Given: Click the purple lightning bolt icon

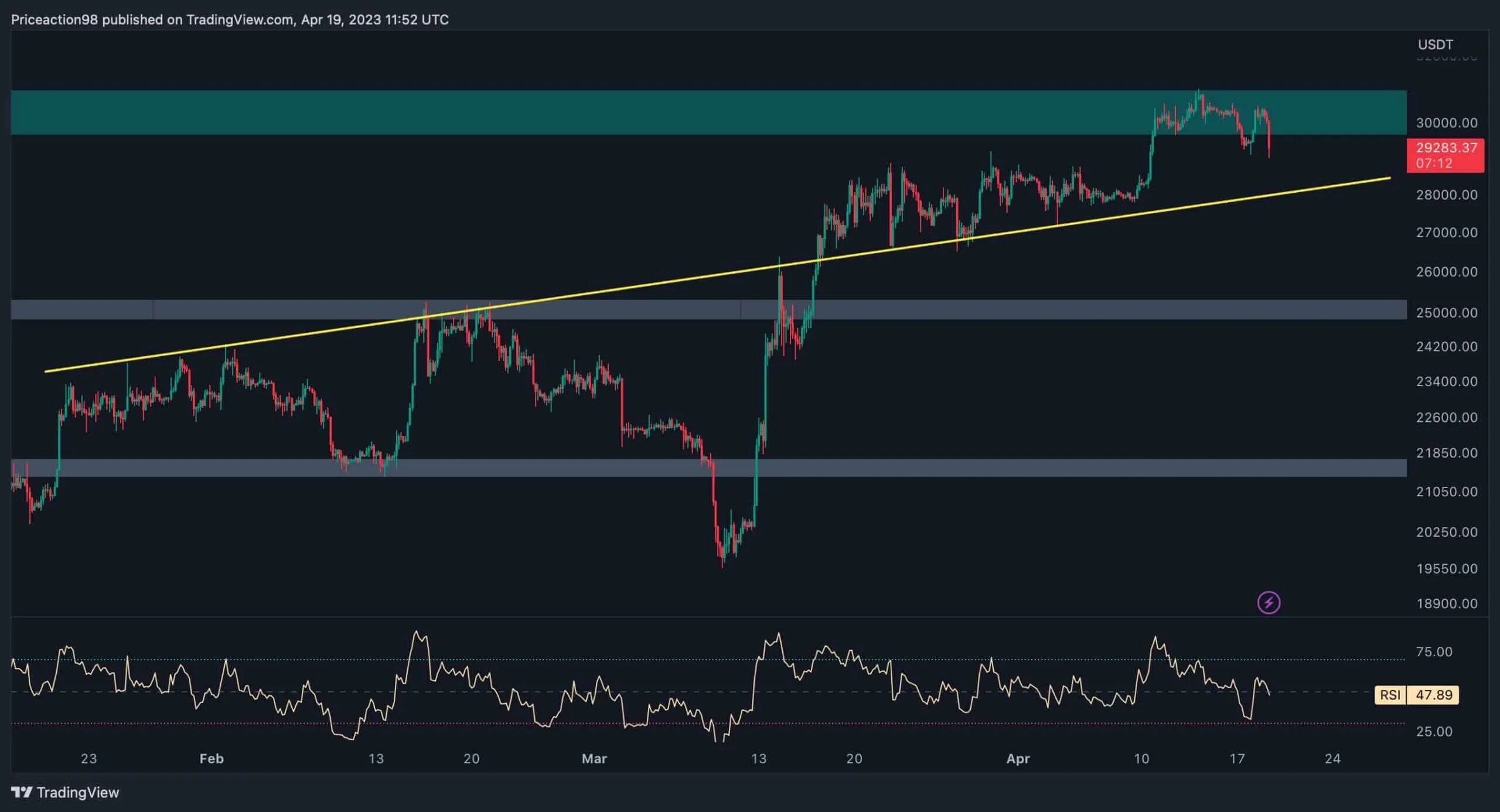Looking at the screenshot, I should 1269,602.
